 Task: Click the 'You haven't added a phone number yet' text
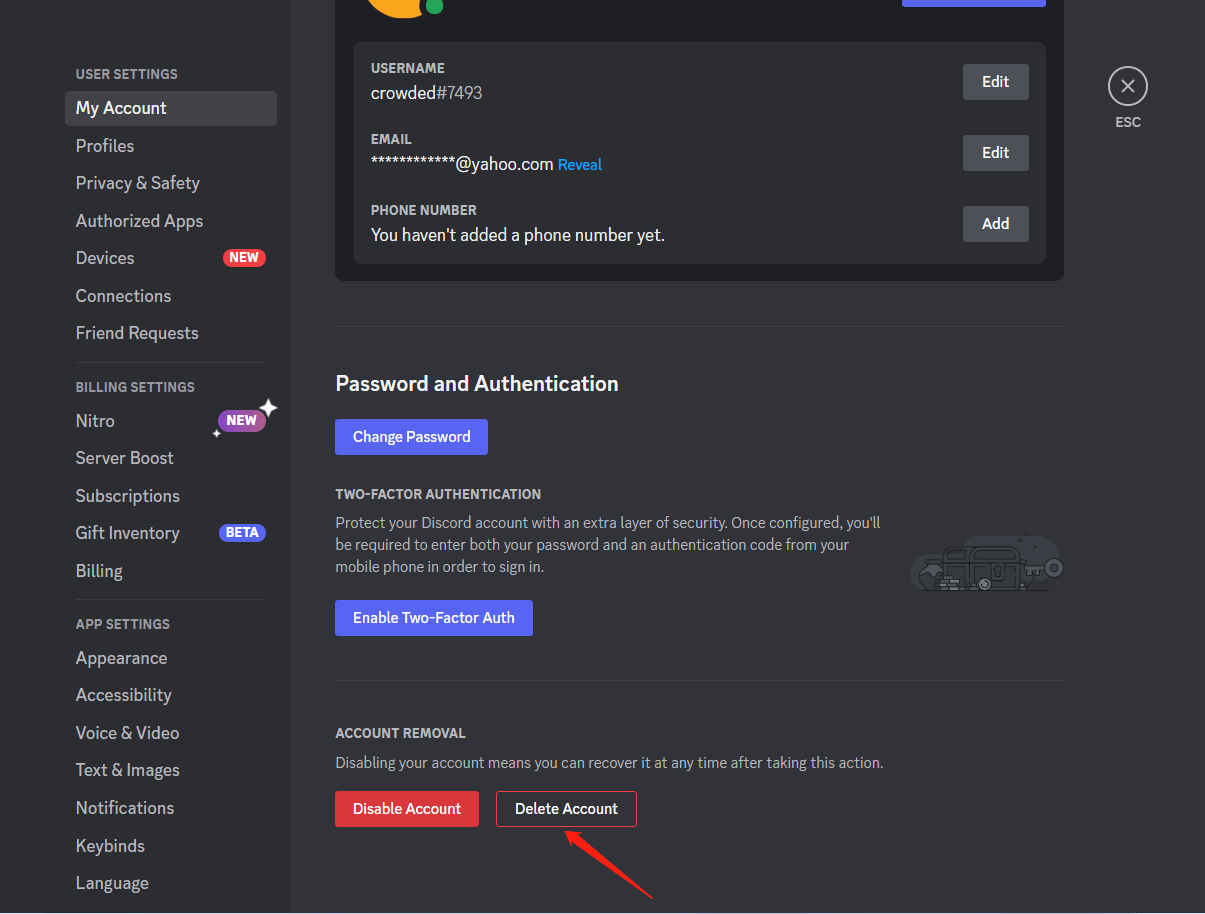pyautogui.click(x=518, y=235)
